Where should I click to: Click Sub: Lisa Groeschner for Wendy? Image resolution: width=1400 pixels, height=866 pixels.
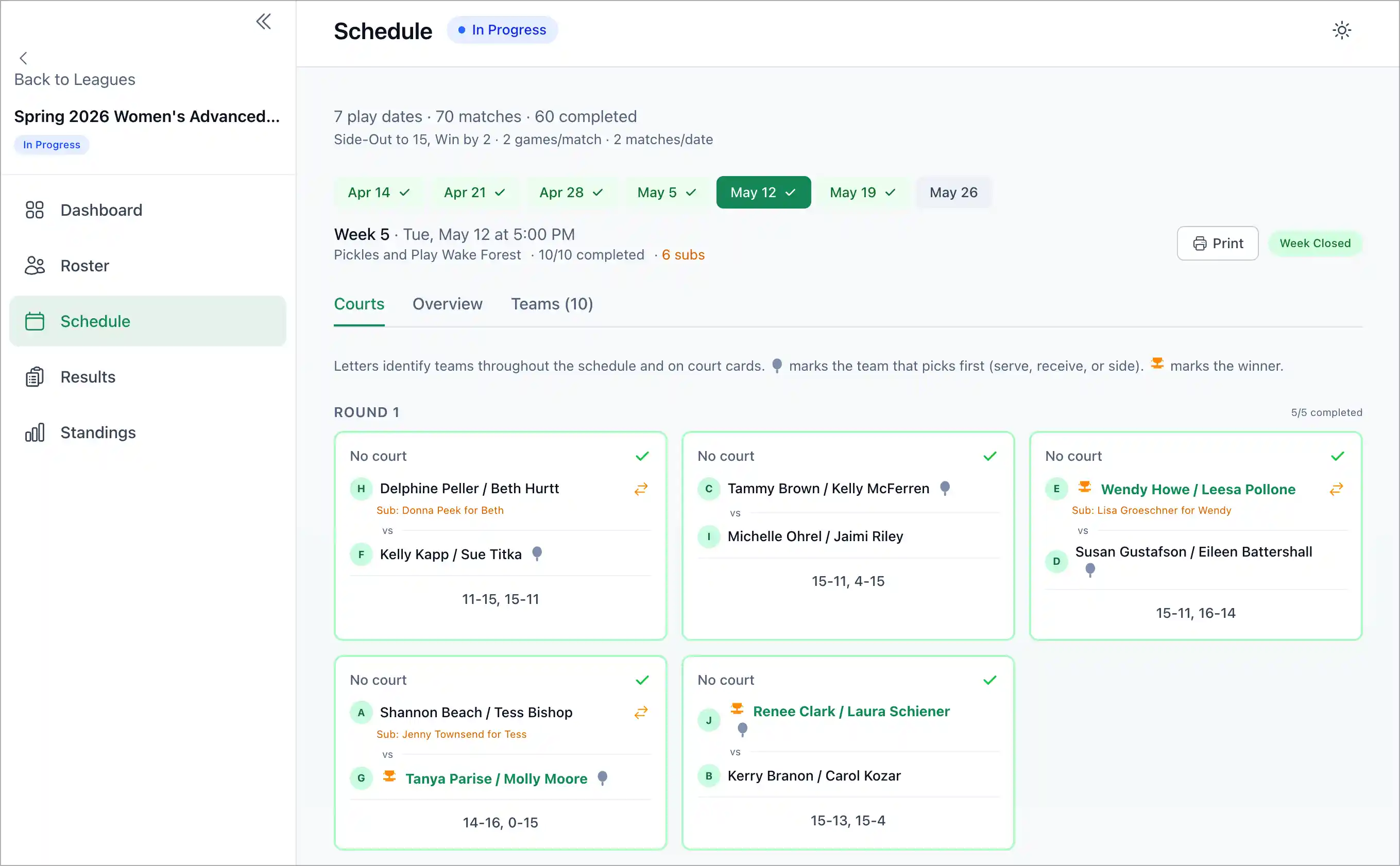[x=1151, y=510]
